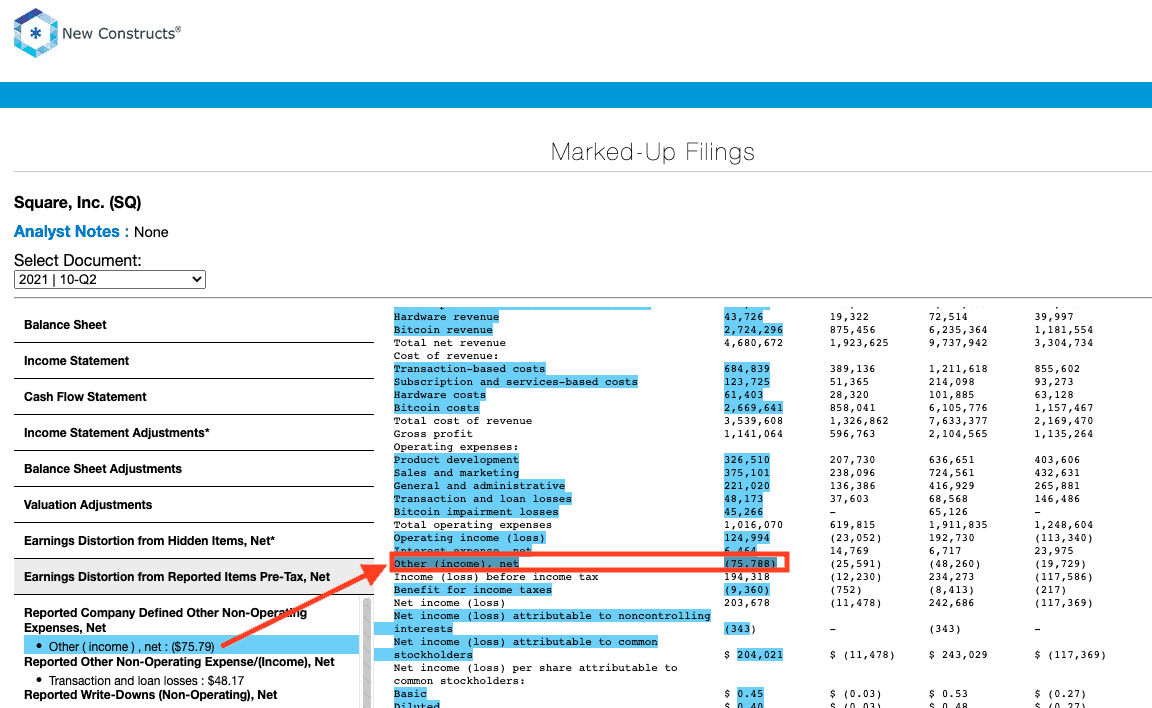The height and width of the screenshot is (708, 1152).
Task: Click 'Benefit for income taxes' highlighted line
Action: (472, 590)
